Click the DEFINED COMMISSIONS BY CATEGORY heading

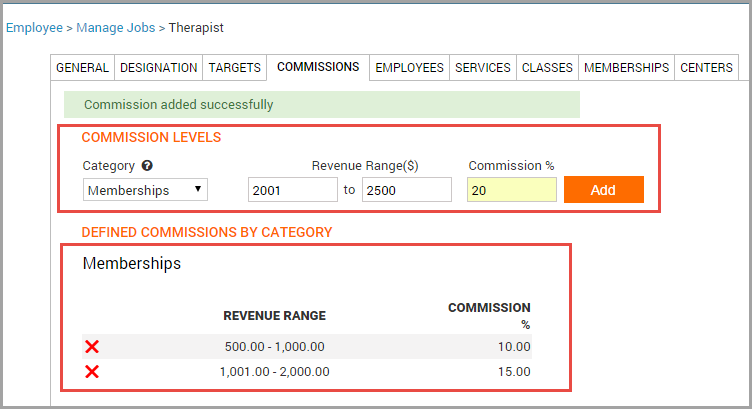[x=207, y=232]
